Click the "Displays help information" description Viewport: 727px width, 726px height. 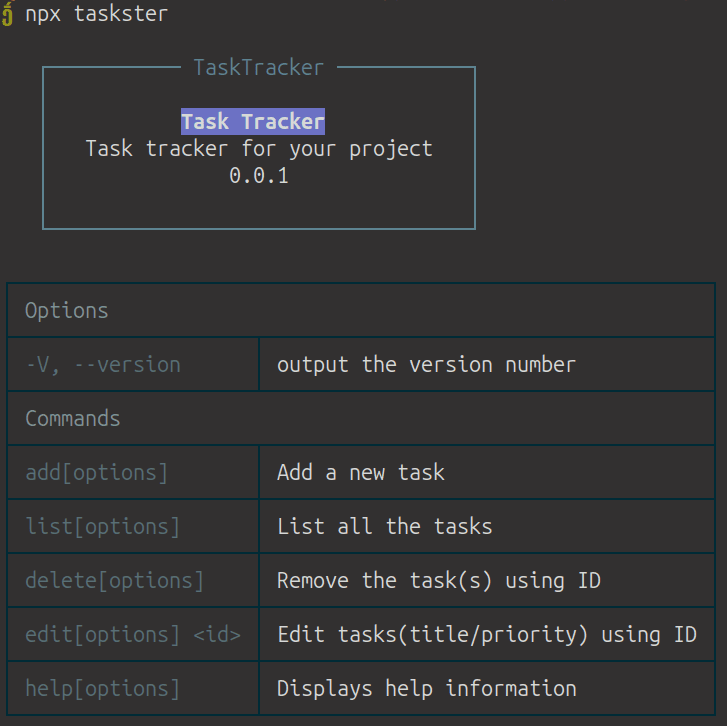(427, 689)
